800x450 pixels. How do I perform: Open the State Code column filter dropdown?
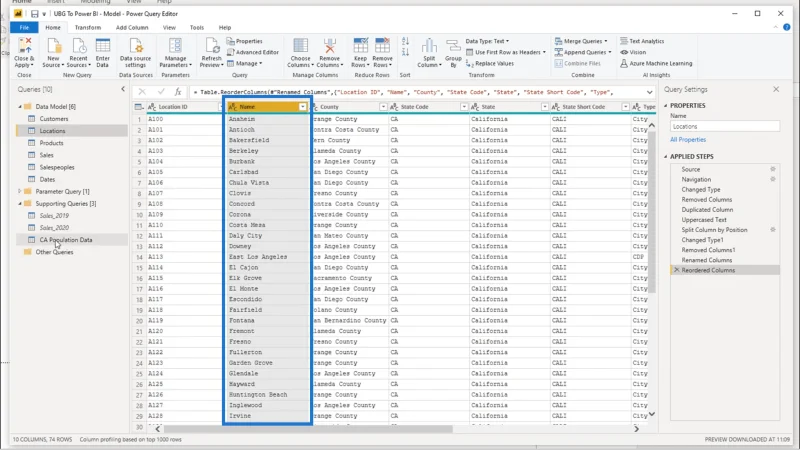464,107
